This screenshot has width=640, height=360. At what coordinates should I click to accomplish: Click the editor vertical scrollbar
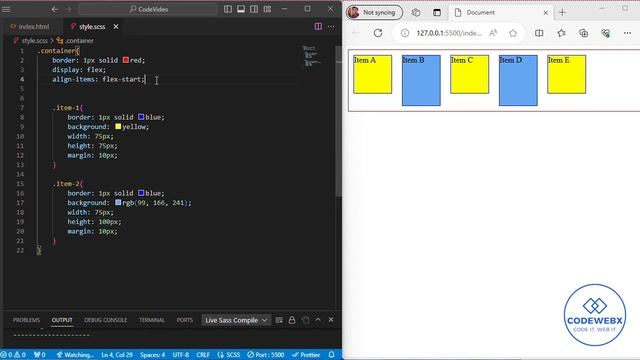338,122
